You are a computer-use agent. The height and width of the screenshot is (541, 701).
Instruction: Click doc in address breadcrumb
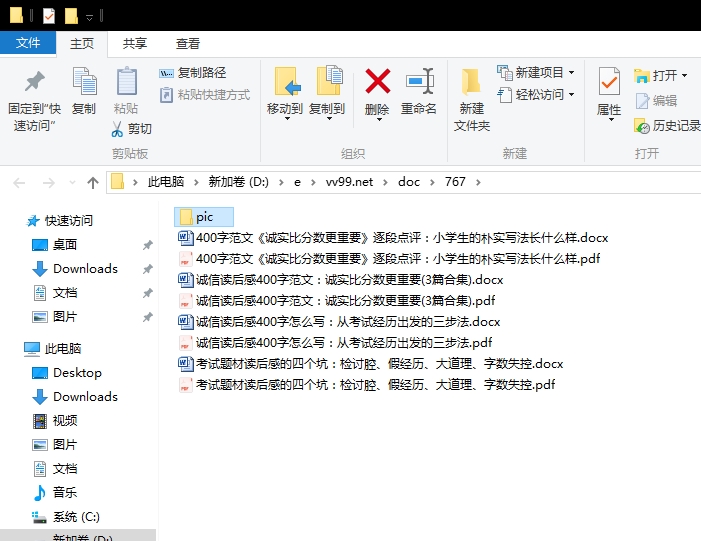click(409, 182)
